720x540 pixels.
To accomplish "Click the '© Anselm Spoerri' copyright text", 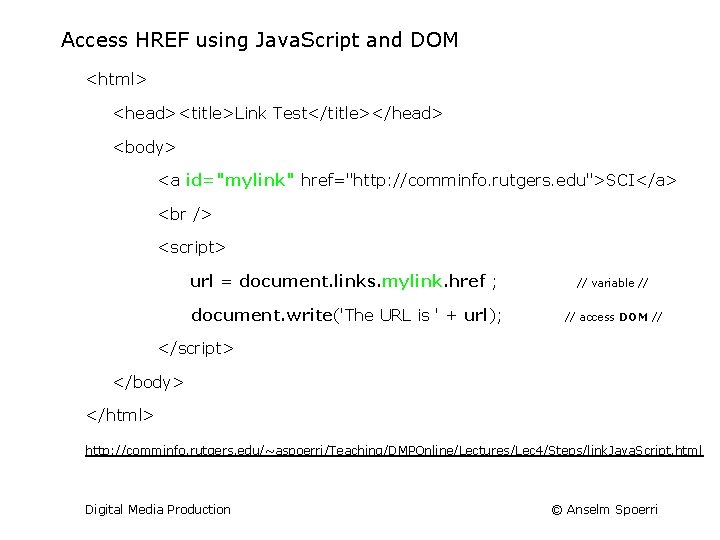I will [604, 510].
